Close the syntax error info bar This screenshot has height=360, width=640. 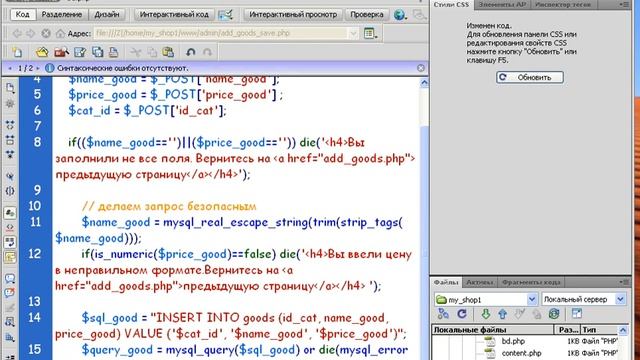tap(421, 68)
